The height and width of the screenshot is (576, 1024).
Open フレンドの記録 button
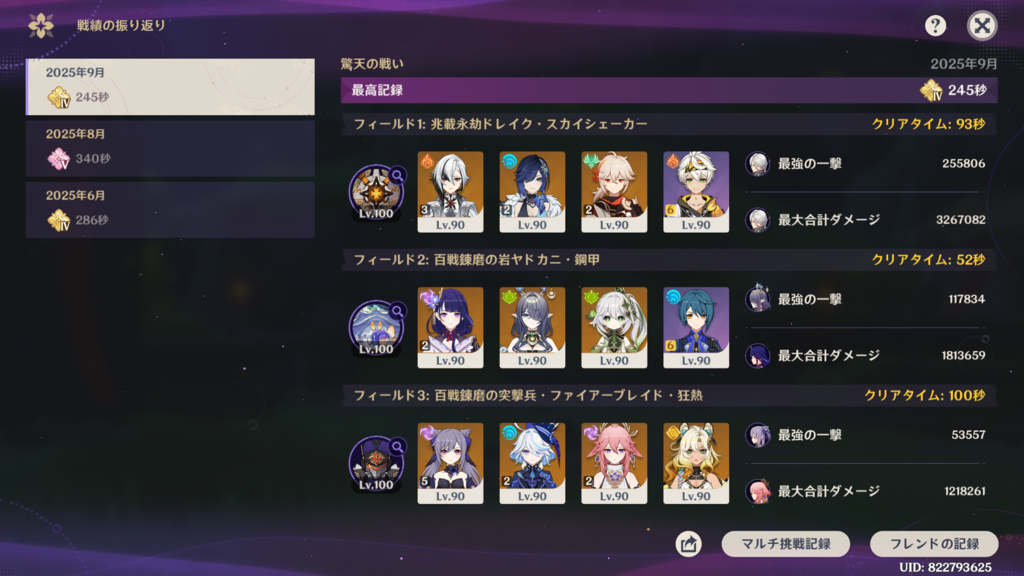pyautogui.click(x=934, y=544)
